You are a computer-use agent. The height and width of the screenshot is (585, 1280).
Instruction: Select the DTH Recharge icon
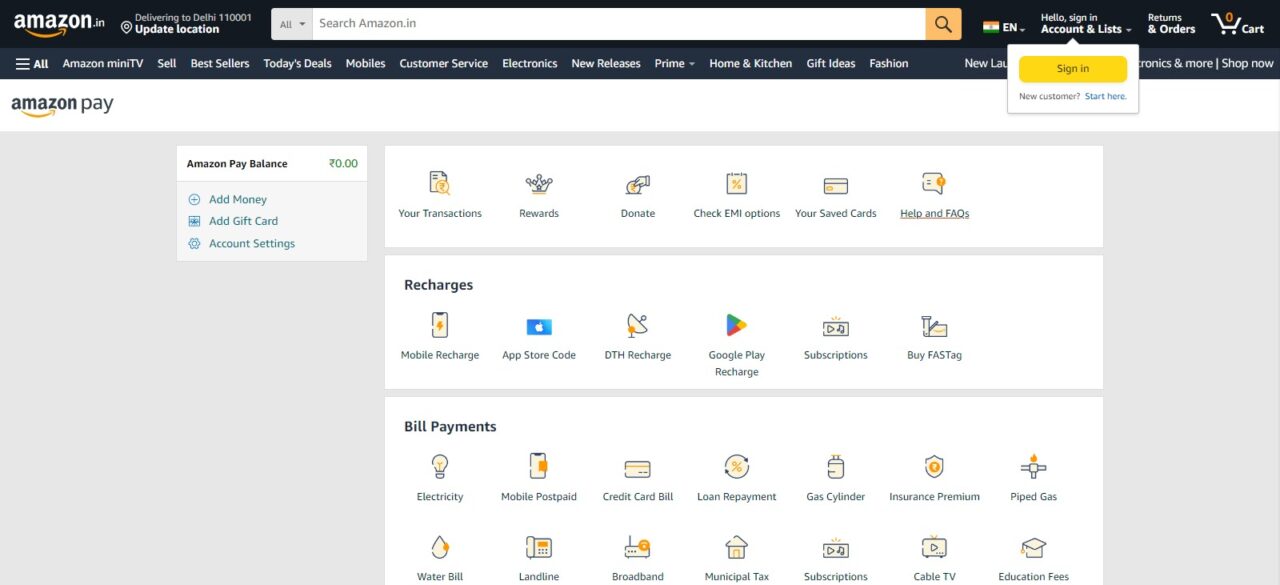[638, 326]
